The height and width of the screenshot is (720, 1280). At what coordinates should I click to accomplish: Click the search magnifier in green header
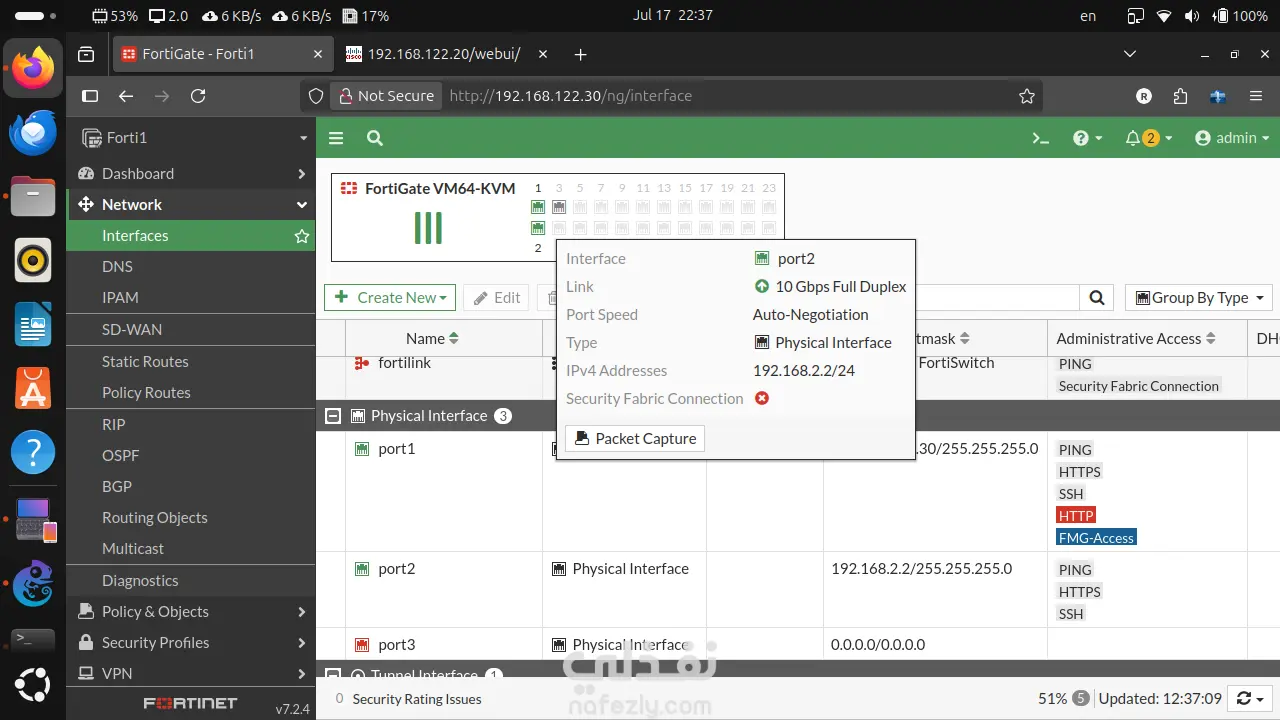[x=375, y=138]
